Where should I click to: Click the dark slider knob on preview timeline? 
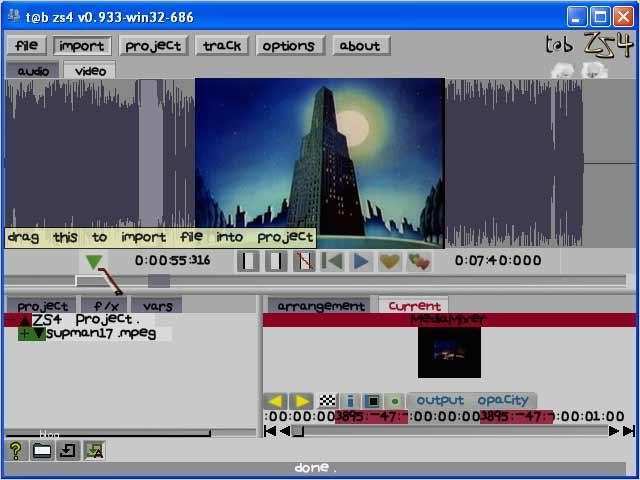[x=159, y=281]
